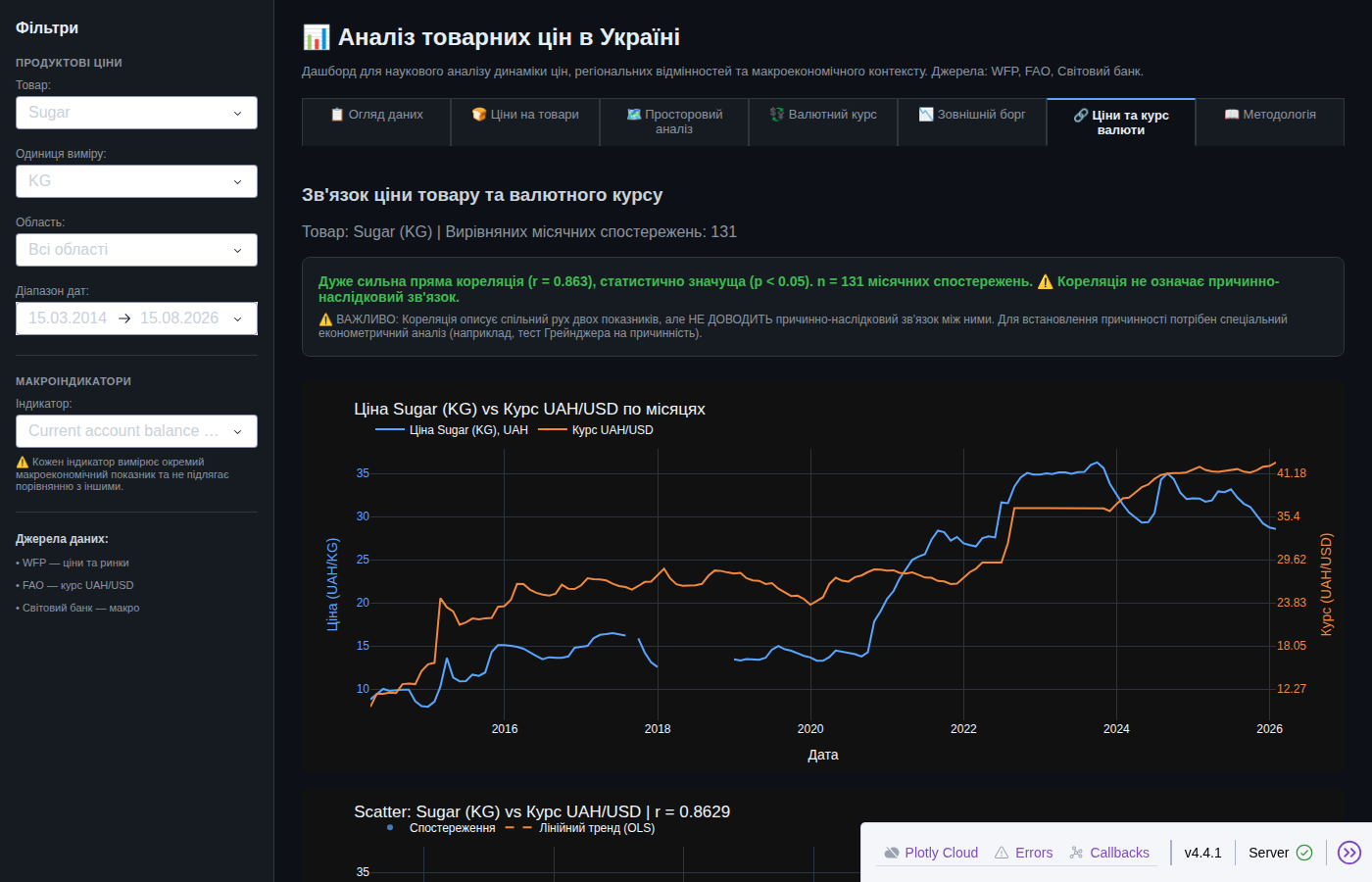Click the chart title Ціна Sugar (KG) vs Курс
The image size is (1372, 882).
529,410
